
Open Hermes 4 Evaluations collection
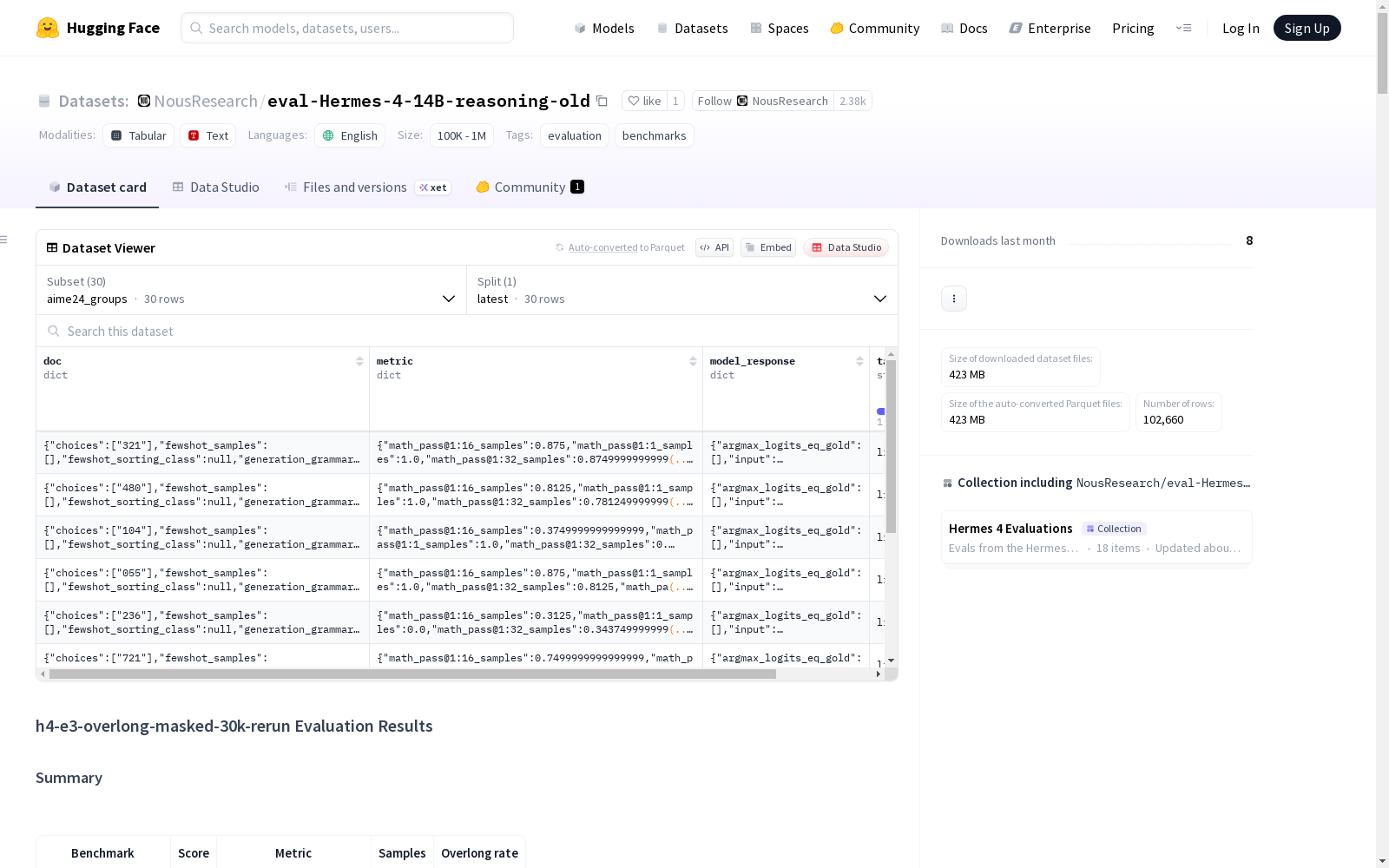click(1096, 537)
